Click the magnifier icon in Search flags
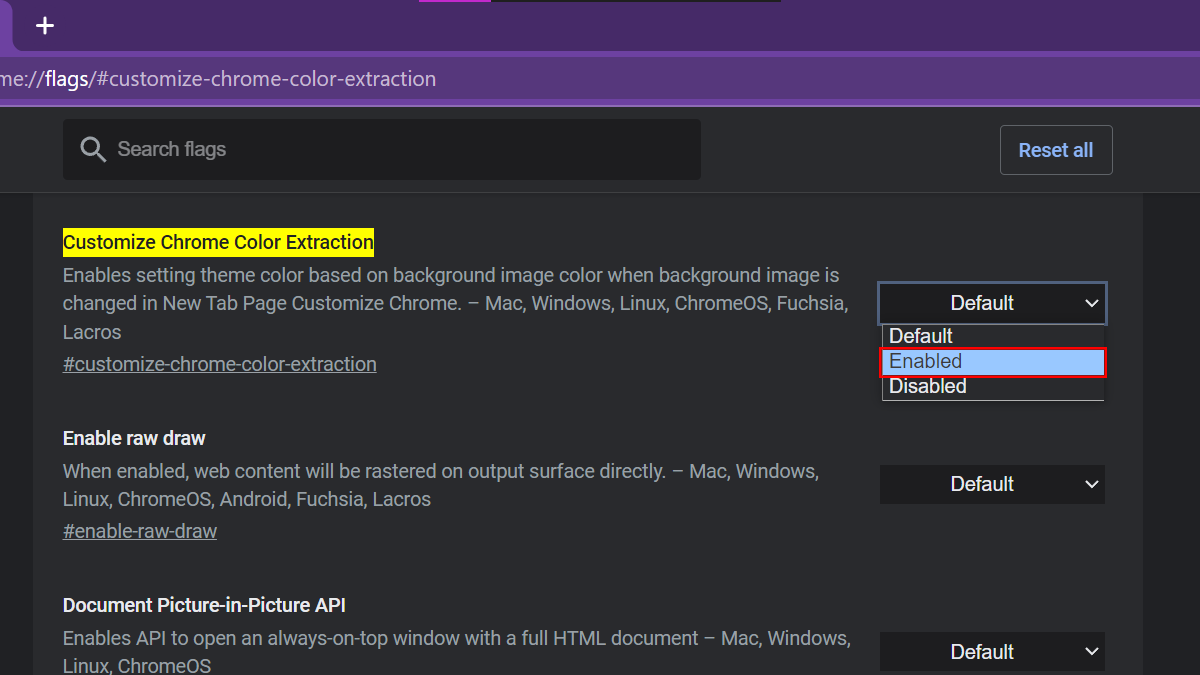1200x675 pixels. [x=93, y=150]
